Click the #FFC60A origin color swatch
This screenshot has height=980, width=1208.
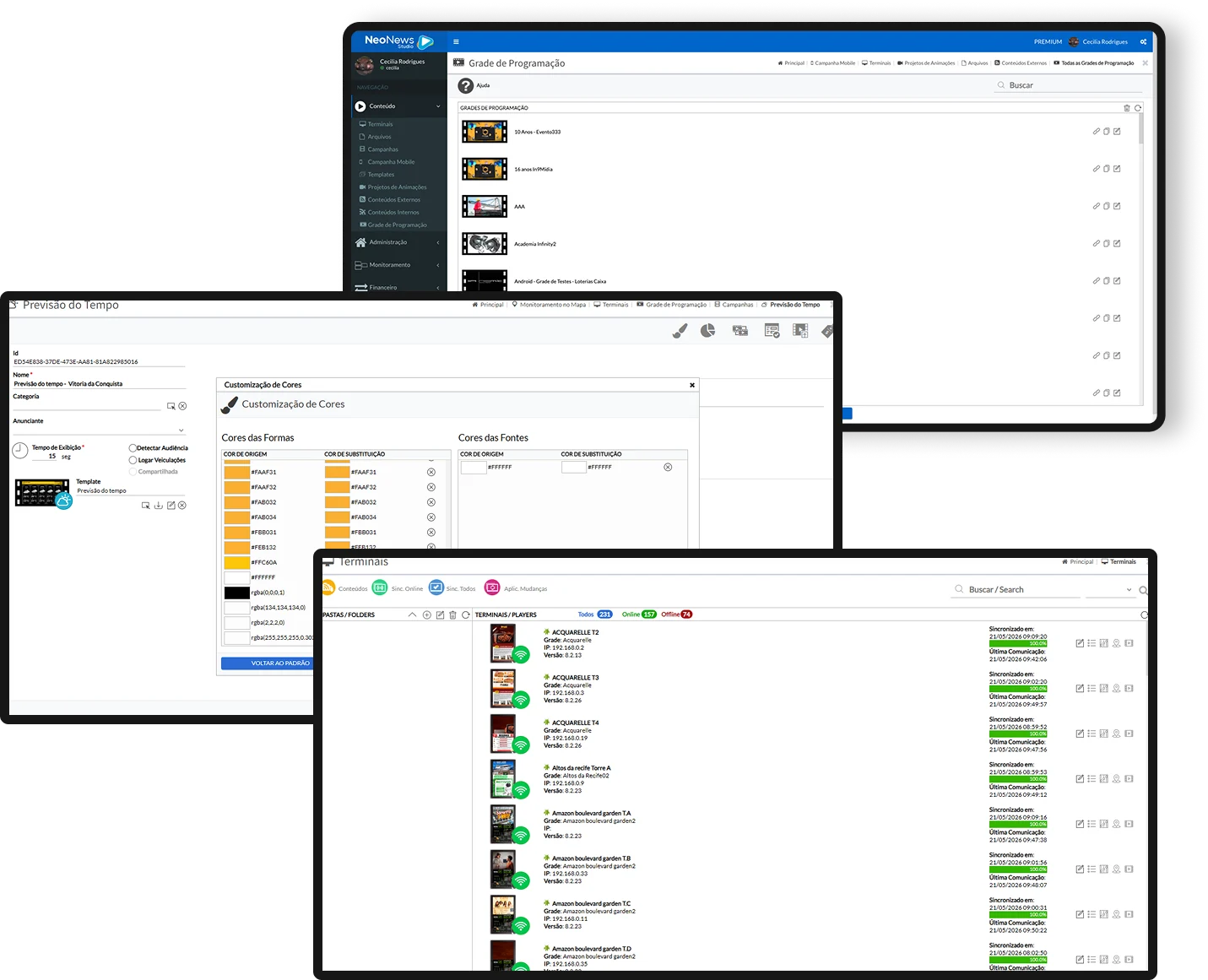tap(236, 562)
